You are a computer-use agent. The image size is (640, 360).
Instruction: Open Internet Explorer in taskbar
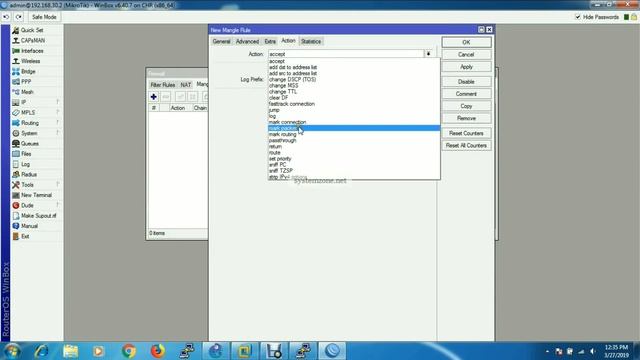41,351
